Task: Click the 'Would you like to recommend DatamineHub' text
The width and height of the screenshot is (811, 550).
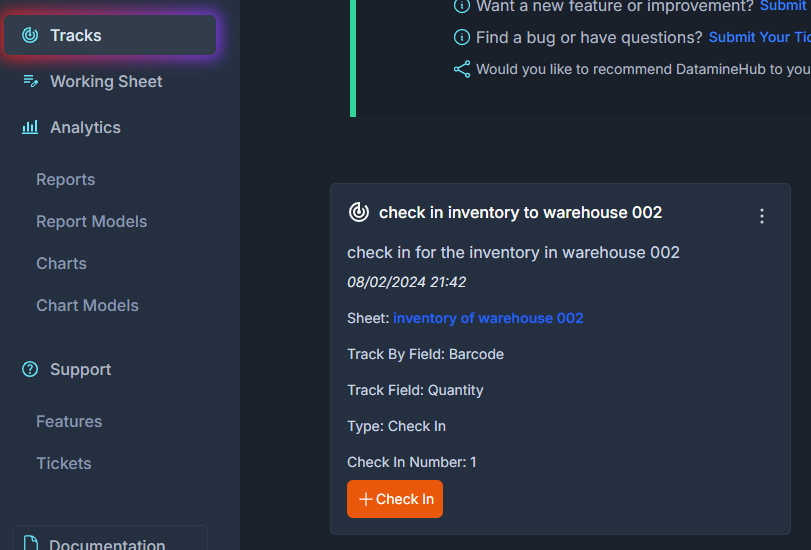Action: tap(643, 69)
